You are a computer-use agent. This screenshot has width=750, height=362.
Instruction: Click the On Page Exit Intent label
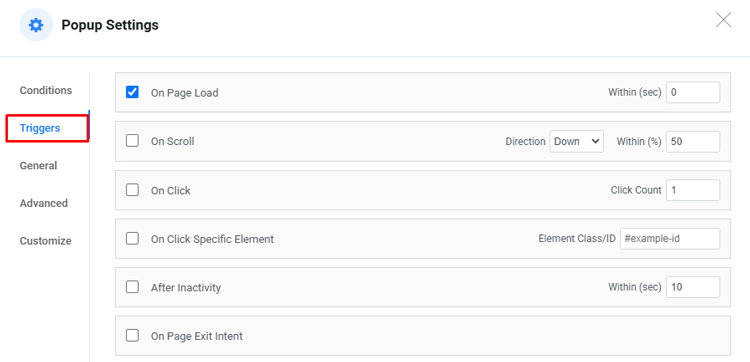[197, 336]
